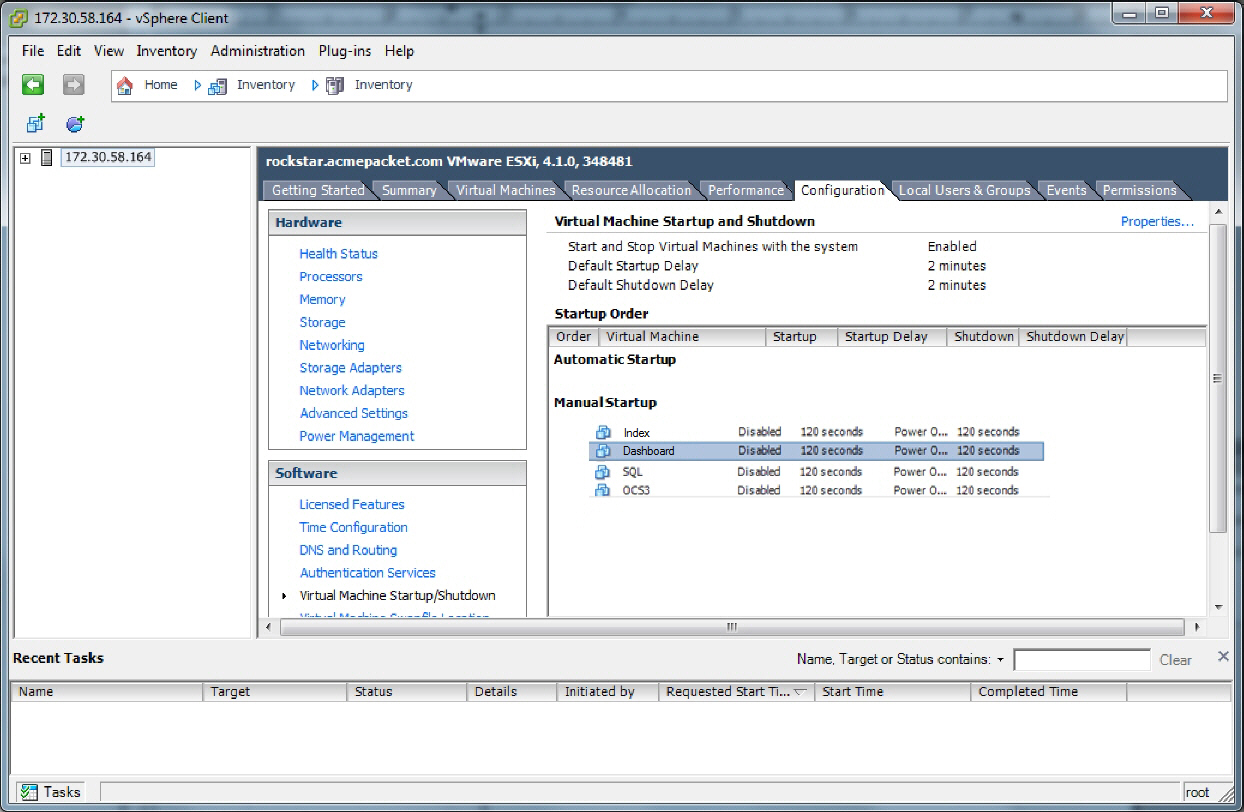Viewport: 1244px width, 812px height.
Task: Click the arrow after the first Inventory breadcrumb
Action: 315,85
